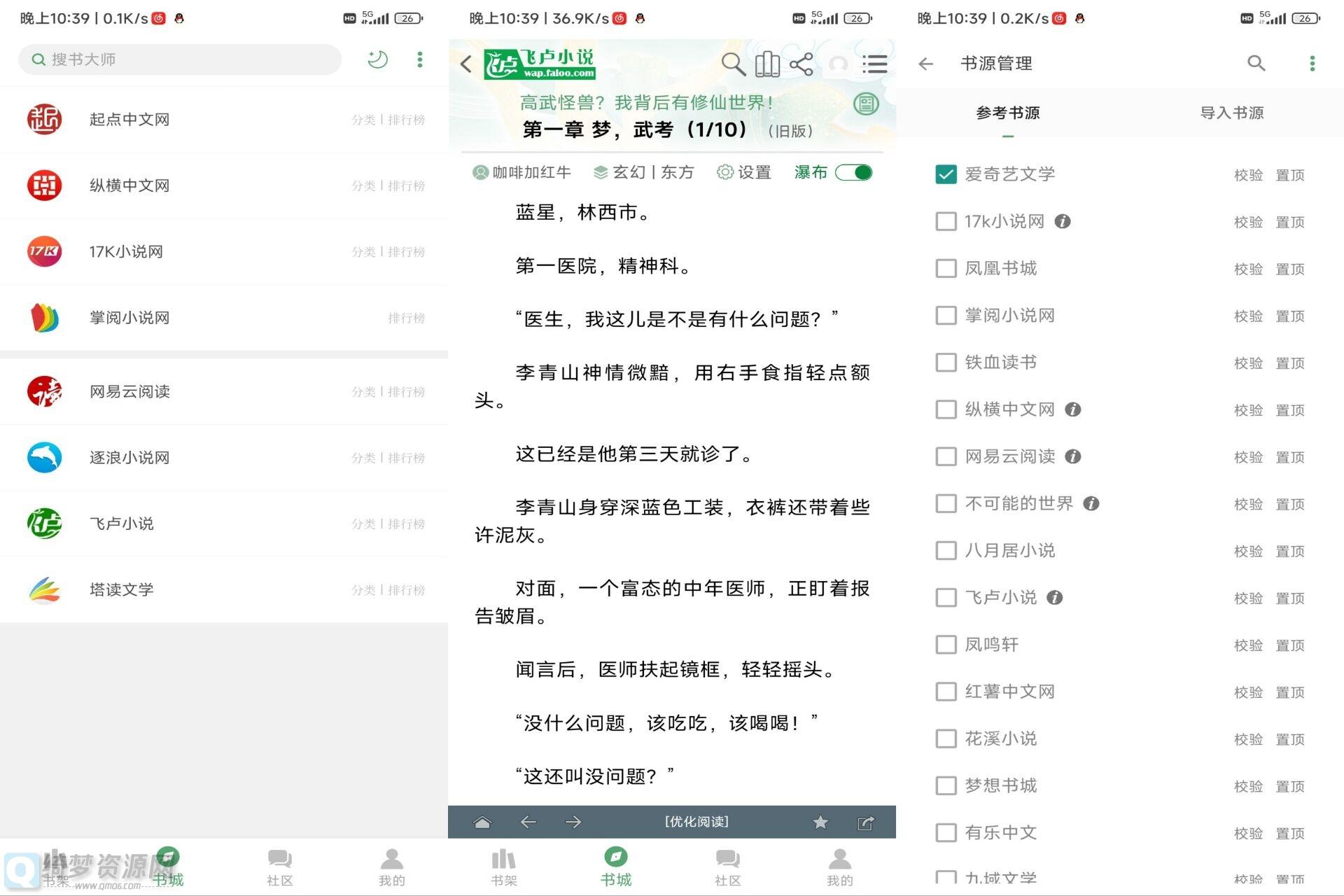
Task: Open 书源管理 three-dot overflow menu
Action: [1312, 64]
